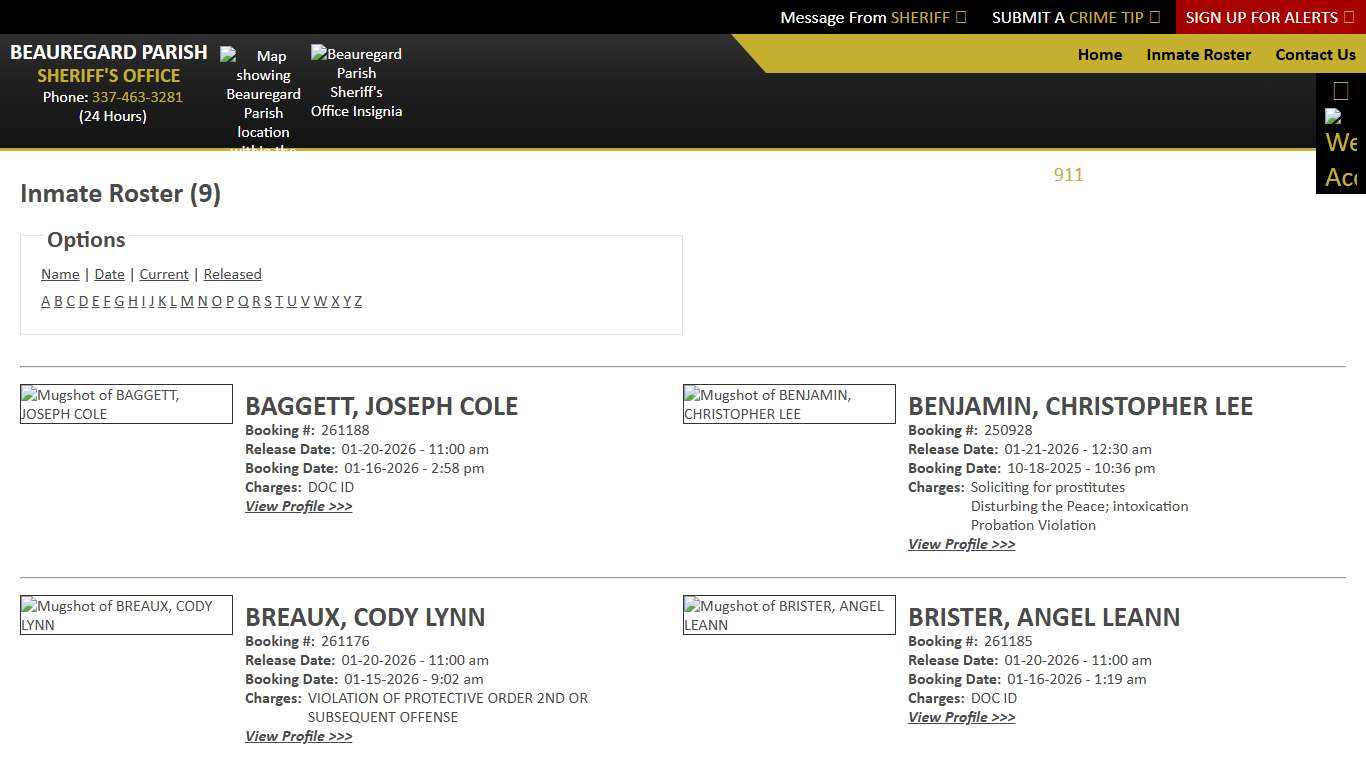Switch roster filter to Released inmates

[x=232, y=274]
